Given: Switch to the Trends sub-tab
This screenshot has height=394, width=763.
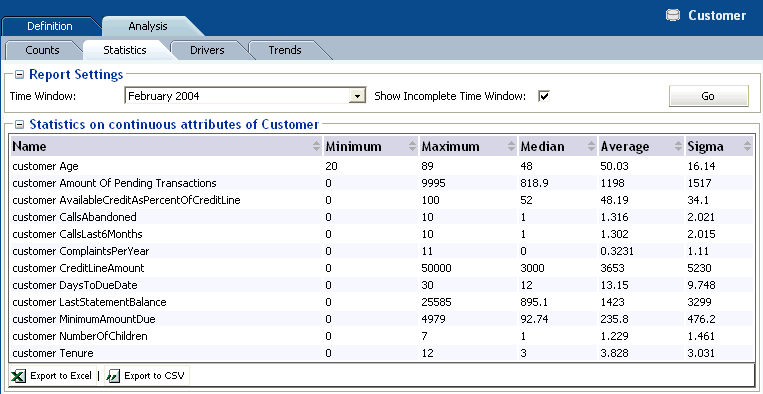Looking at the screenshot, I should point(285,50).
